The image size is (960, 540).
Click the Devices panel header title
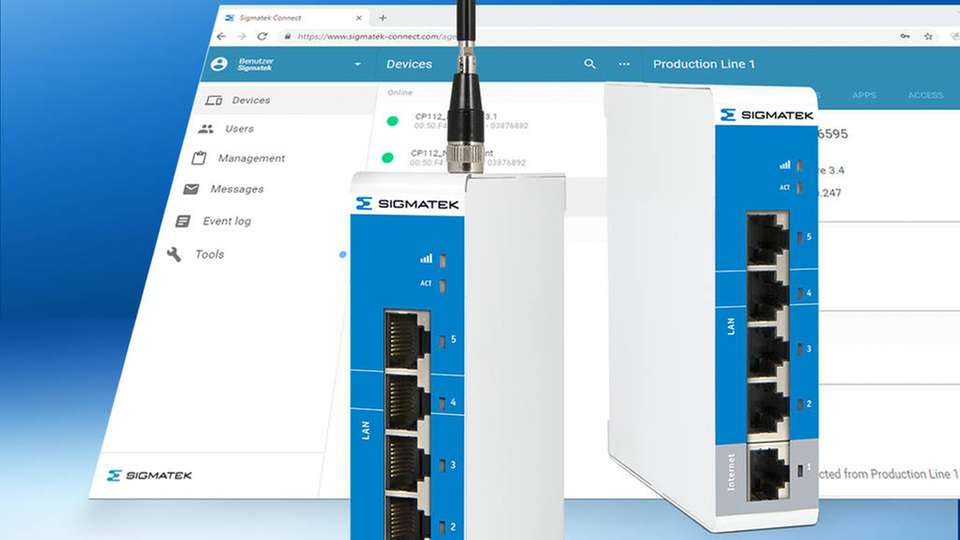(409, 64)
